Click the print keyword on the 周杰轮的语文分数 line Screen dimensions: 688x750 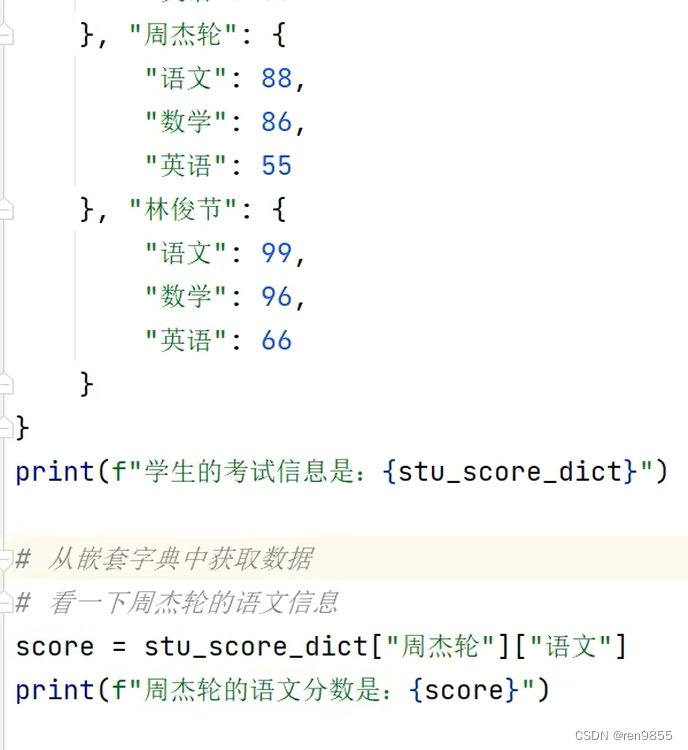coord(55,691)
